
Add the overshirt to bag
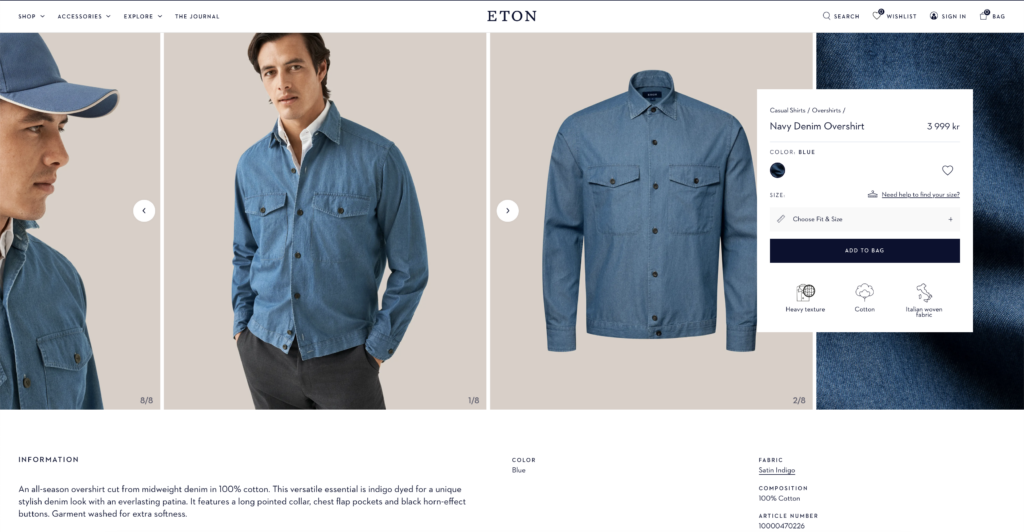point(865,251)
